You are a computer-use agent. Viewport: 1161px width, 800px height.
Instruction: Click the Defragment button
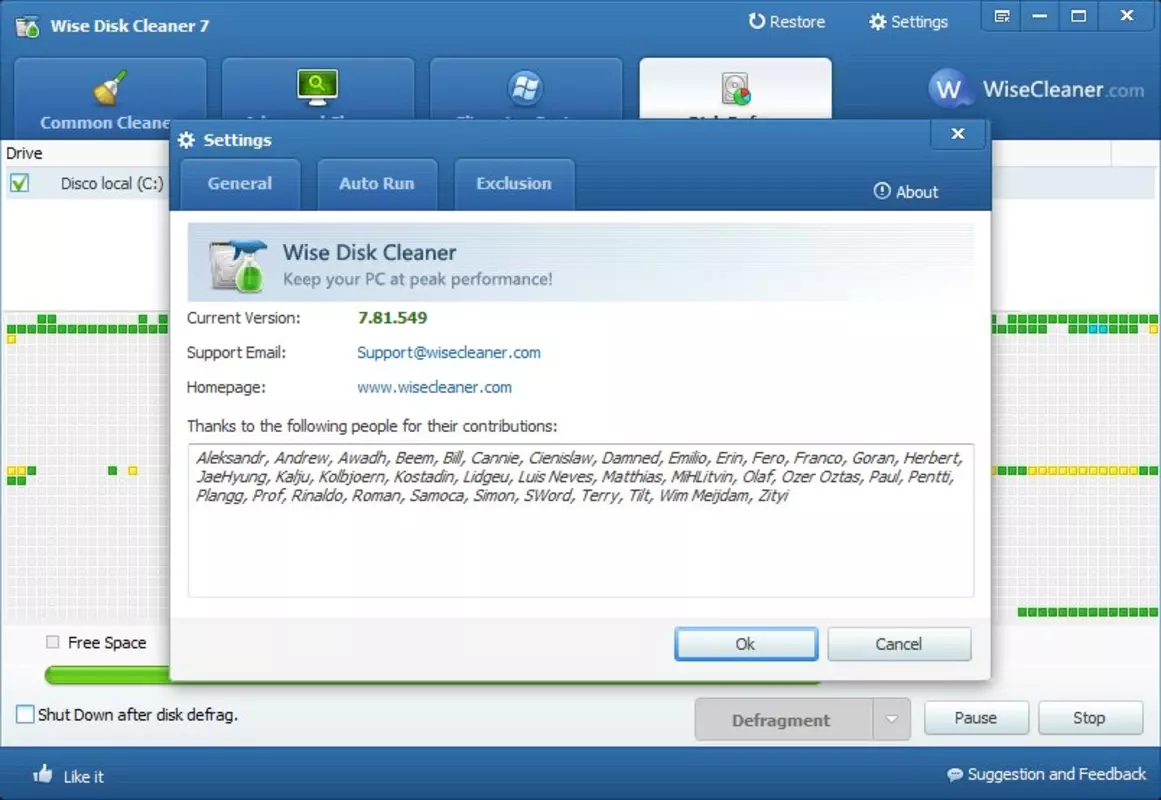[783, 719]
